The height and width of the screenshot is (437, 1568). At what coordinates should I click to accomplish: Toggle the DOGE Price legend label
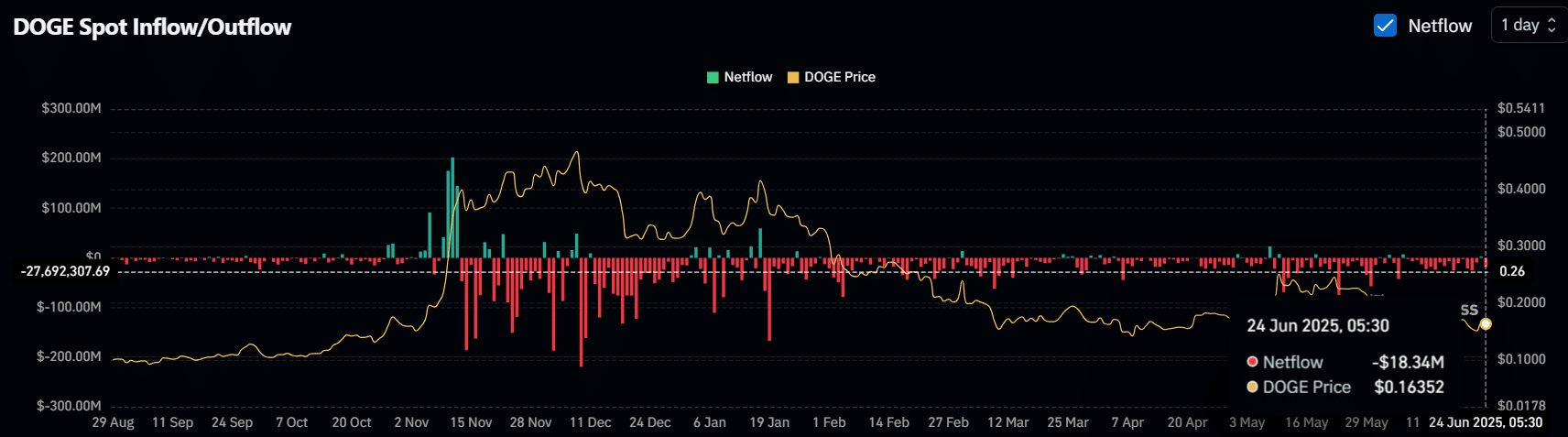[839, 78]
